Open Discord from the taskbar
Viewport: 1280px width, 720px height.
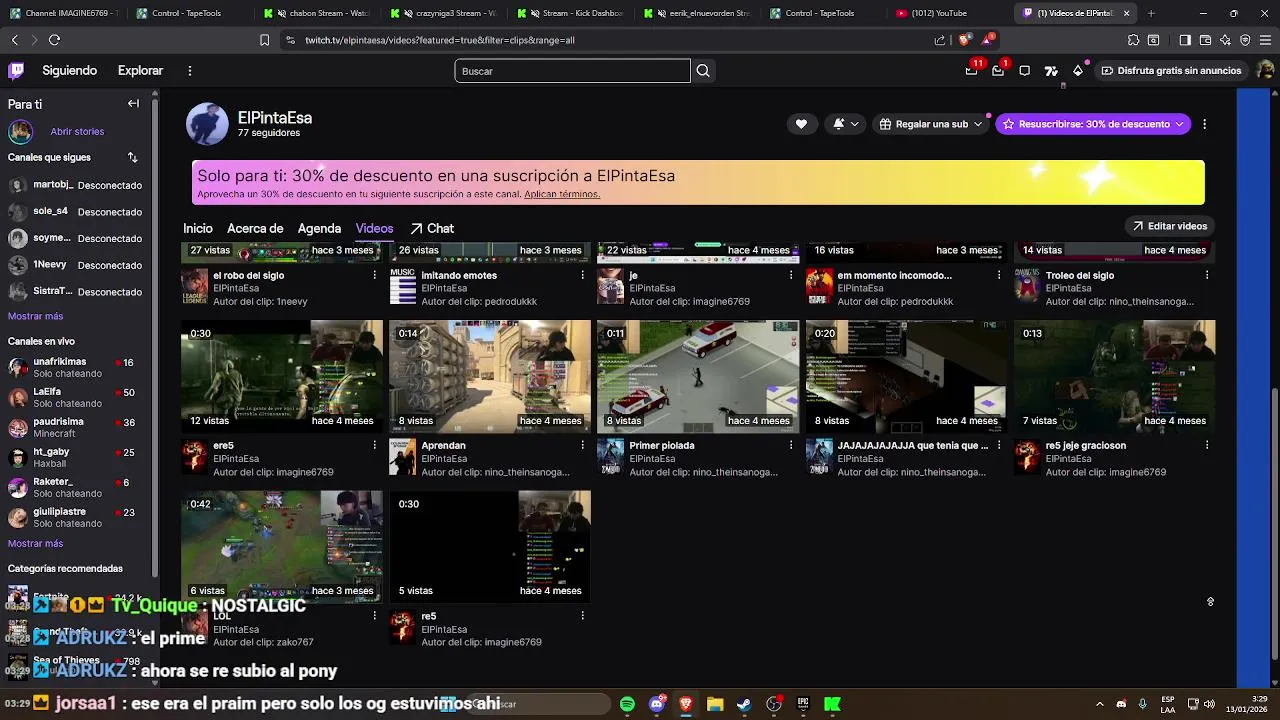(657, 704)
